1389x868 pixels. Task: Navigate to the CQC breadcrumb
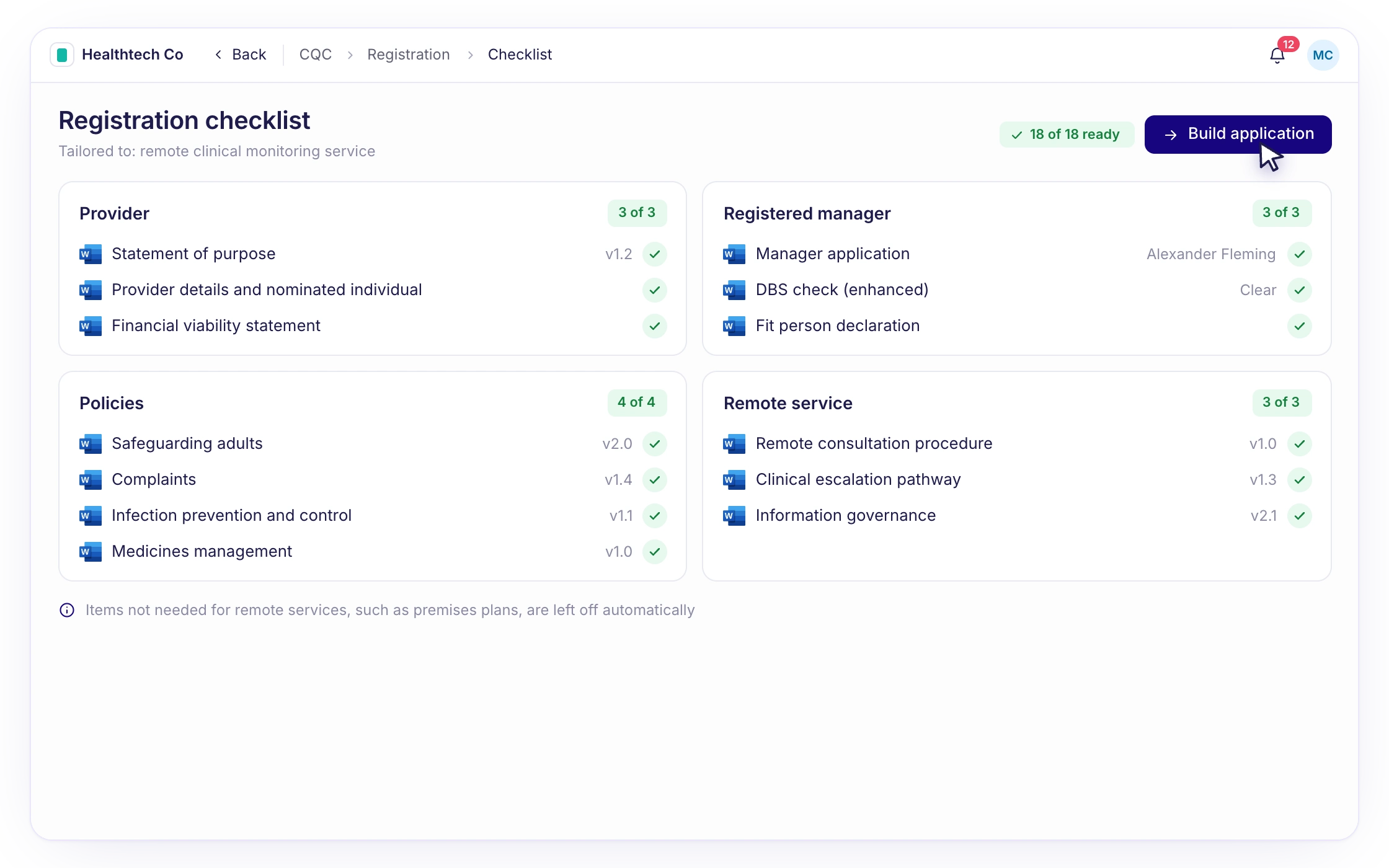point(315,55)
